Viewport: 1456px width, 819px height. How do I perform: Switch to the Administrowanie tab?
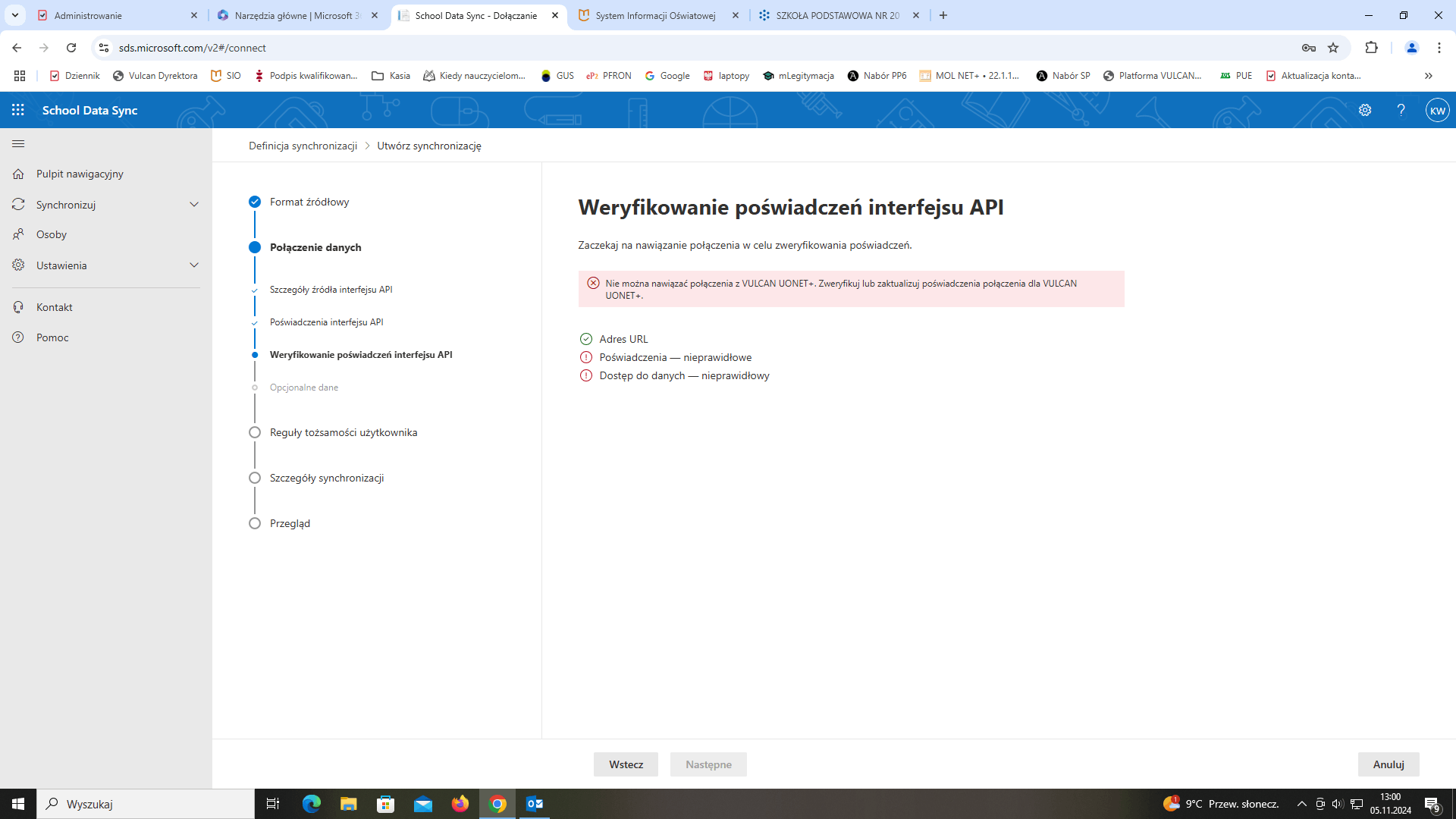118,15
